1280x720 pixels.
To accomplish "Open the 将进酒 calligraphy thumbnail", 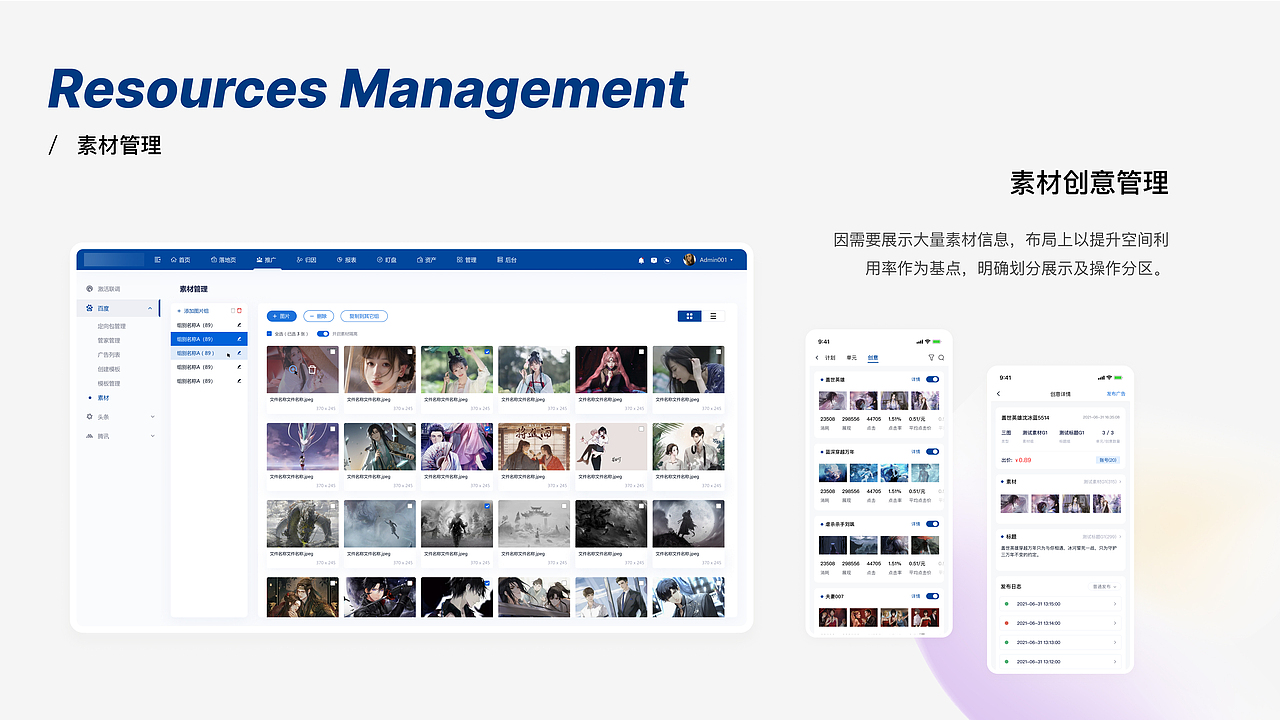I will click(534, 446).
